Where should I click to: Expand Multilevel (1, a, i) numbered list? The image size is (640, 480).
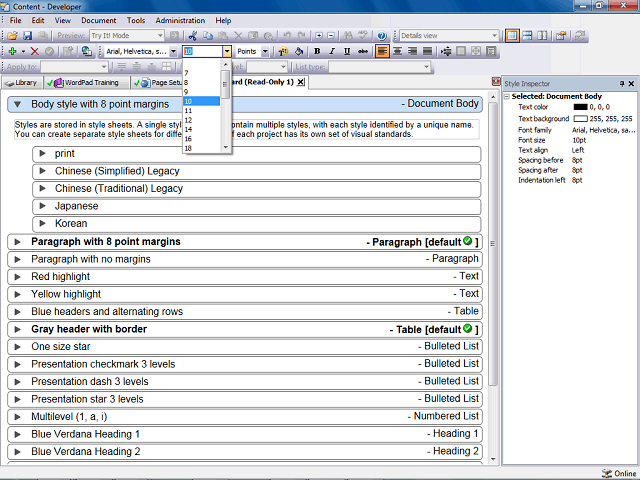coord(18,417)
